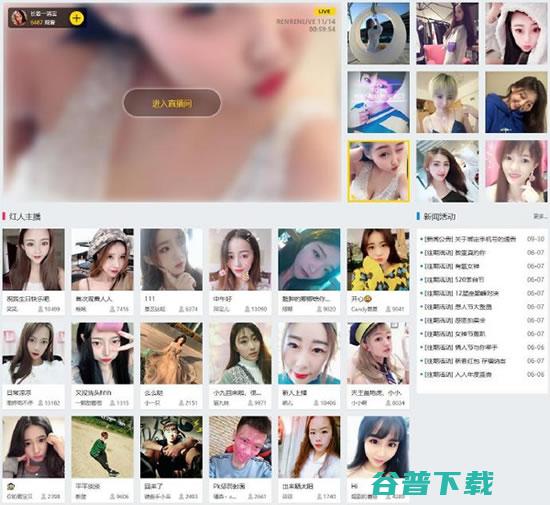Open the navy cap blonde girl stream card

click(x=378, y=365)
